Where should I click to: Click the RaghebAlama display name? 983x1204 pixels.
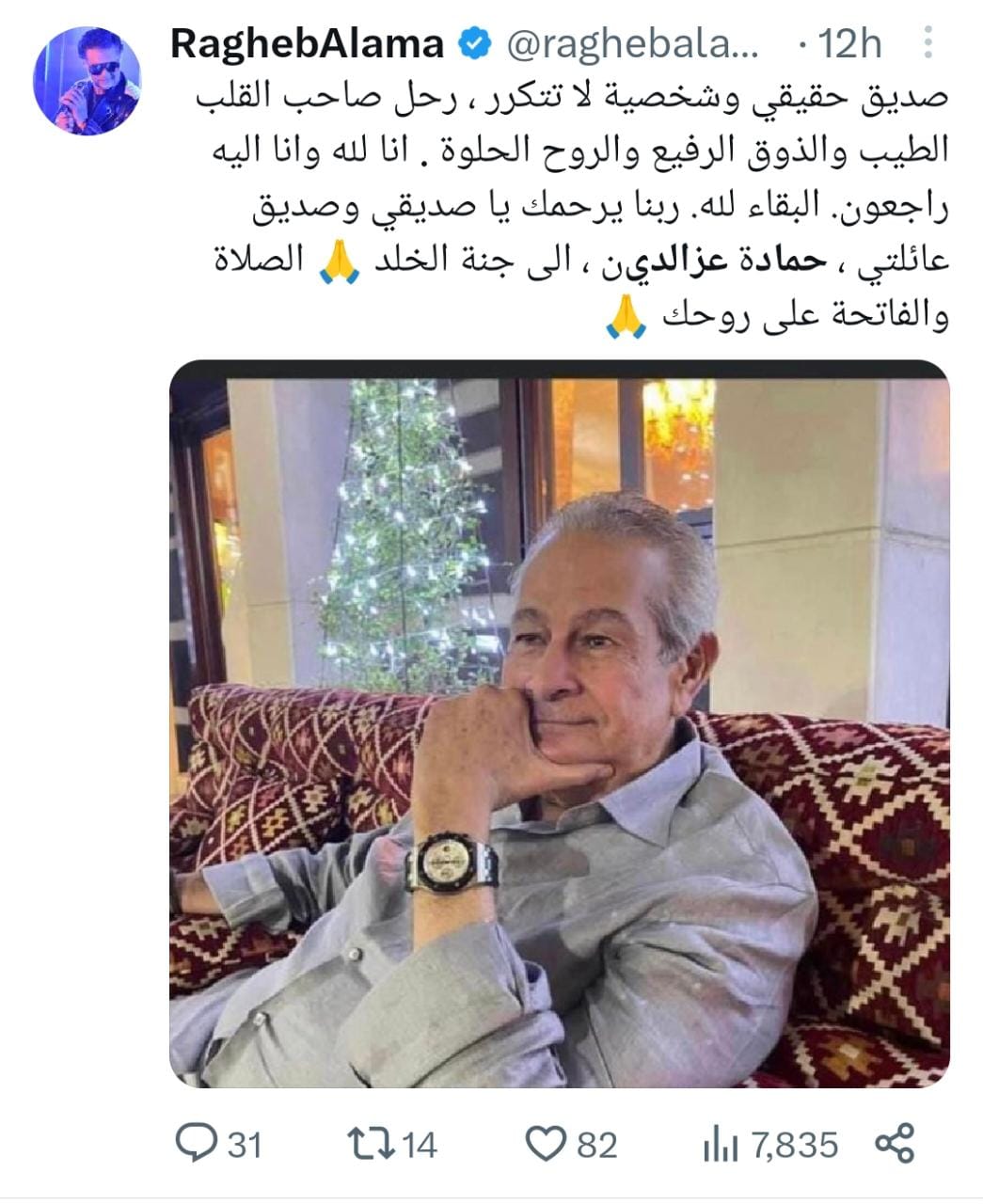tap(308, 44)
